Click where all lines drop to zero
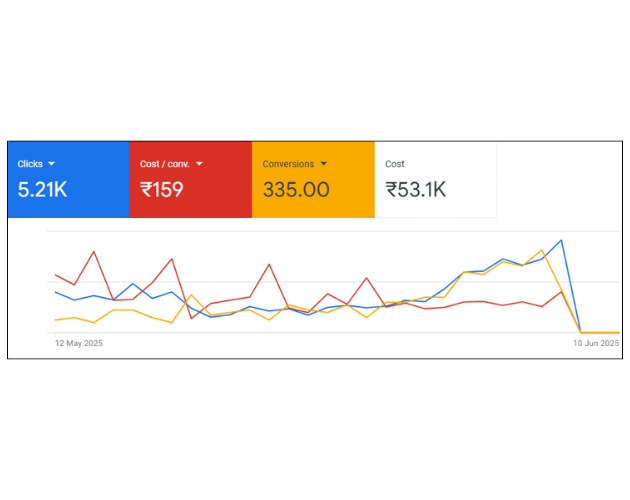The height and width of the screenshot is (500, 630). pos(582,332)
